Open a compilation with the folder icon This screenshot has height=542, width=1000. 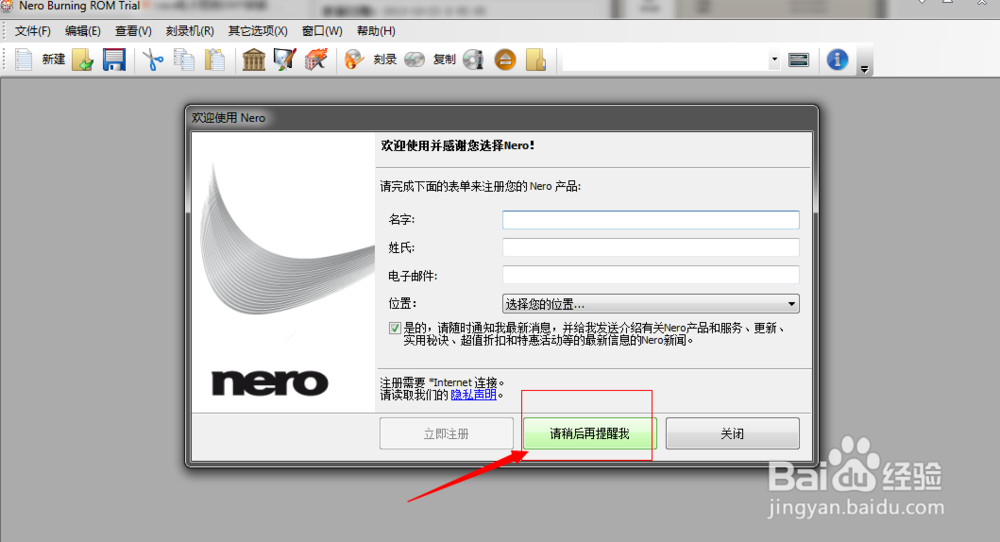tap(83, 60)
